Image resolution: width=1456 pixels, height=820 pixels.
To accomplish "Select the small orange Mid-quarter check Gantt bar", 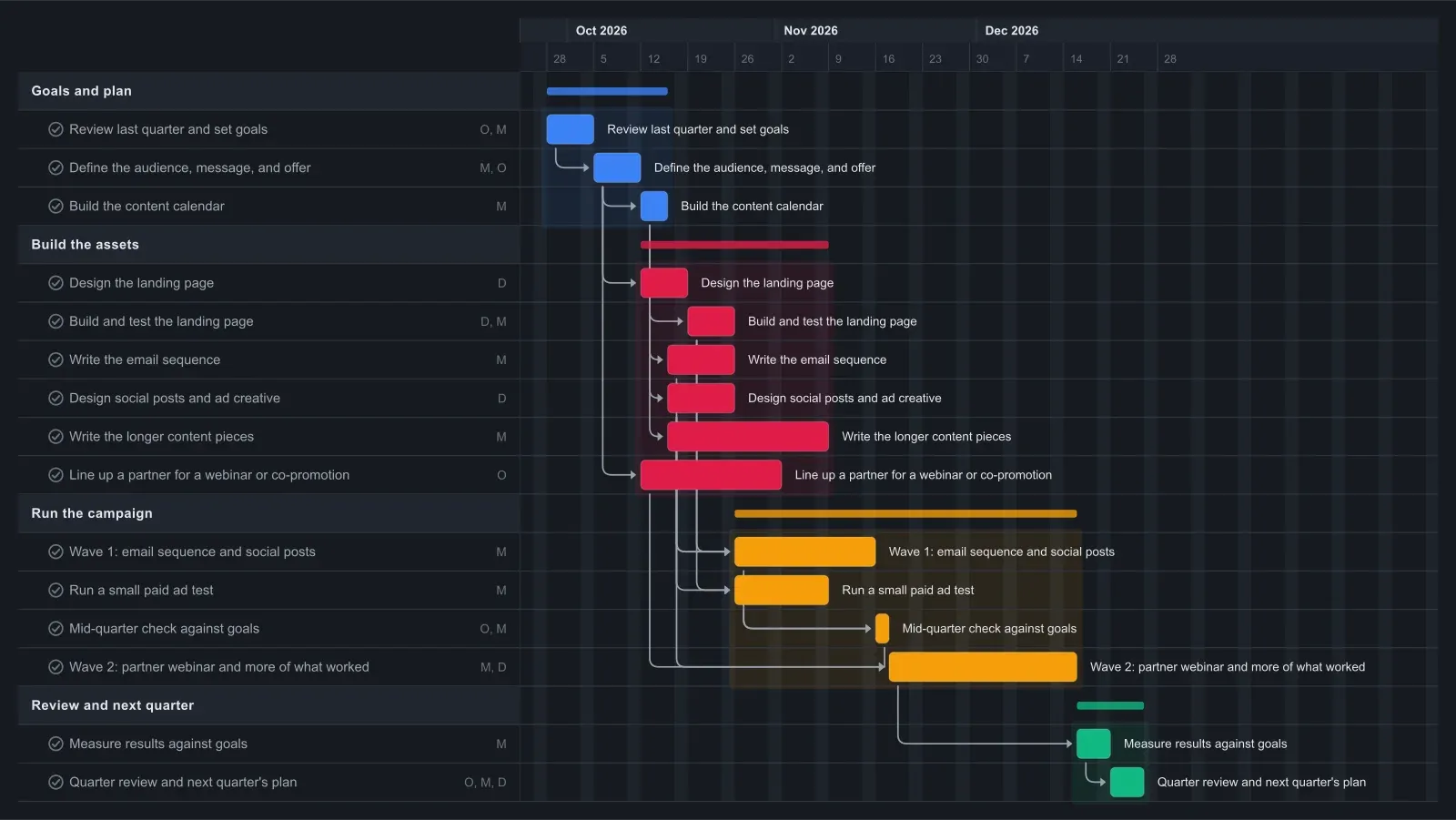I will [x=882, y=628].
